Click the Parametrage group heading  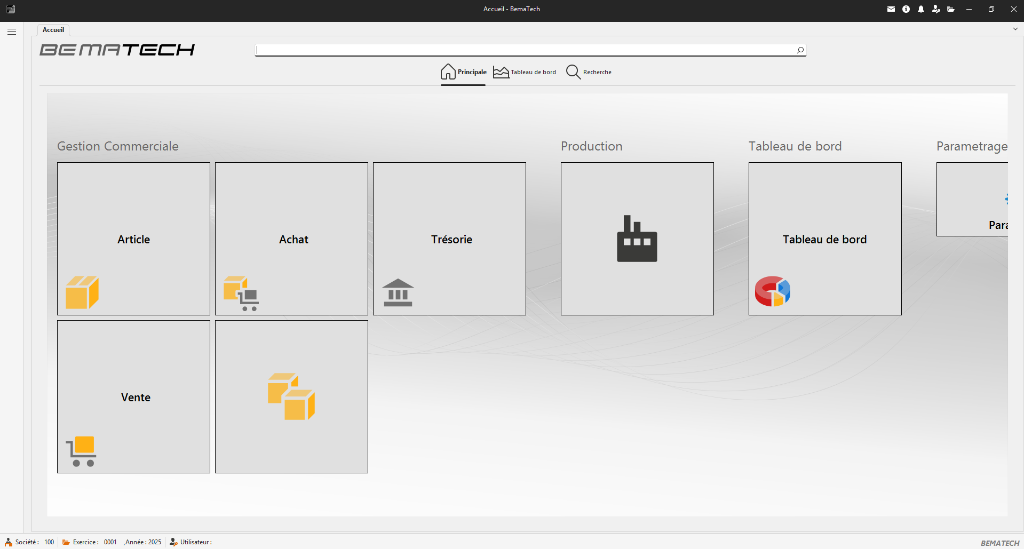(x=972, y=146)
